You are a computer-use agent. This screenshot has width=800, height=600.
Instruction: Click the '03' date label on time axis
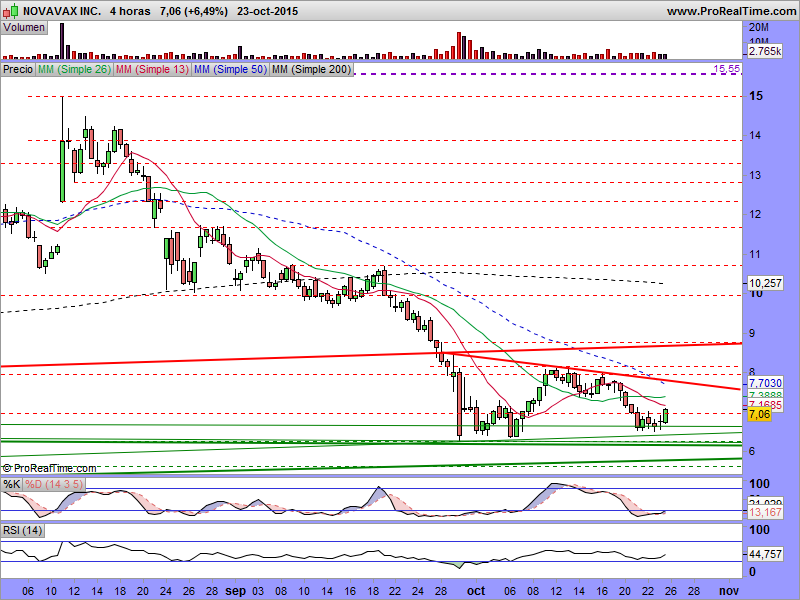[x=258, y=591]
